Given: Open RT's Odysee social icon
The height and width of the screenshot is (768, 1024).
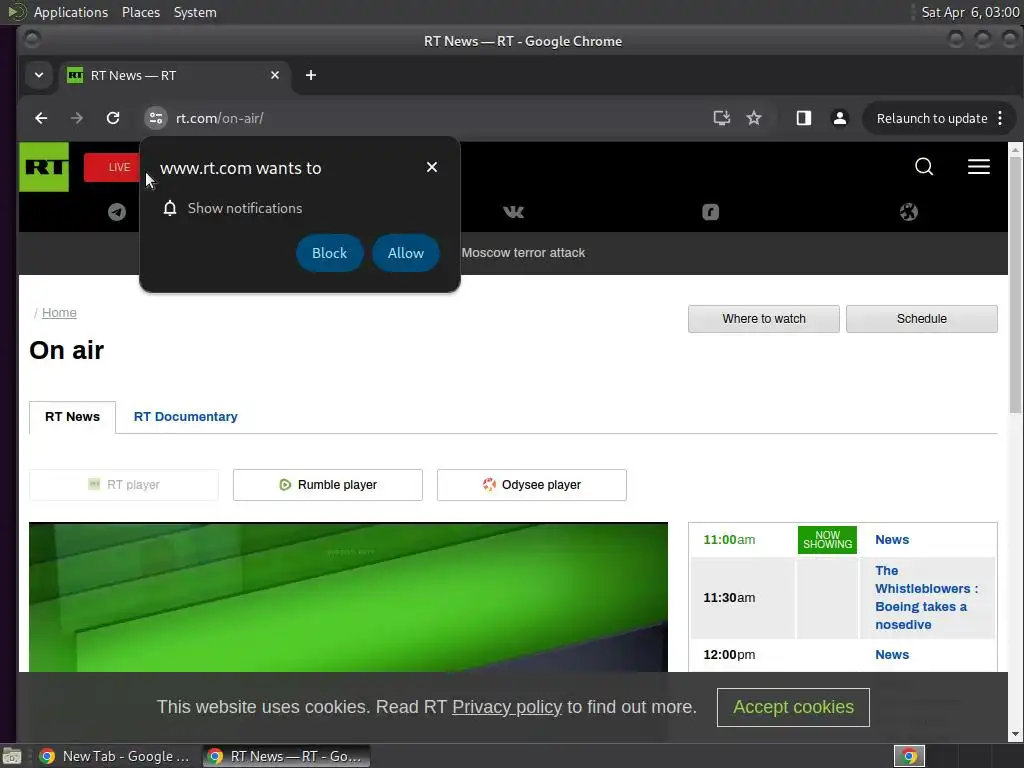Looking at the screenshot, I should click(908, 212).
